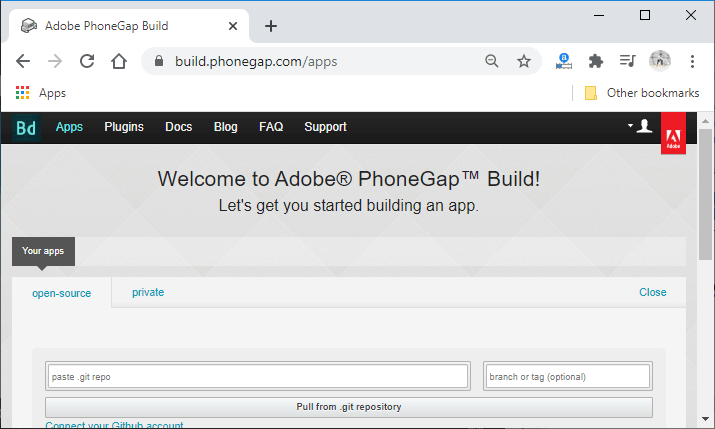Open a new browser tab
Screen dimensions: 715x429
point(271,26)
